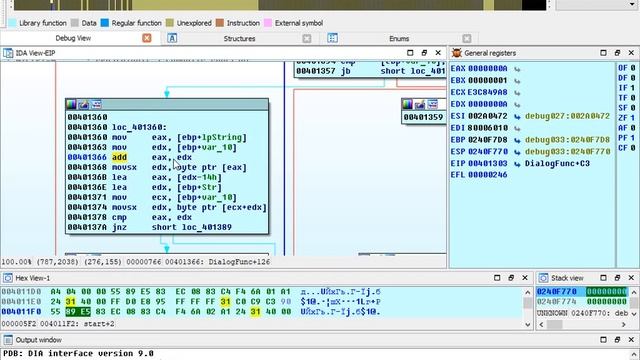This screenshot has height=360, width=640.
Task: Click the EAX register value 0000000A
Action: (487, 69)
